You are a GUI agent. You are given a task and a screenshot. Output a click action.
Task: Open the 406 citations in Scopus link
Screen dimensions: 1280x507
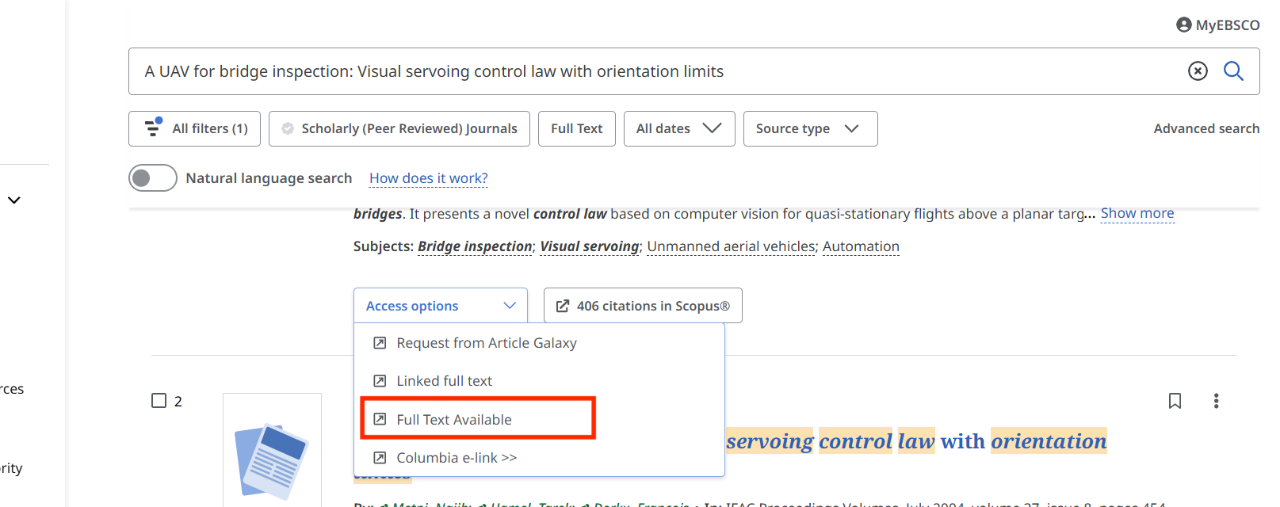pos(643,306)
